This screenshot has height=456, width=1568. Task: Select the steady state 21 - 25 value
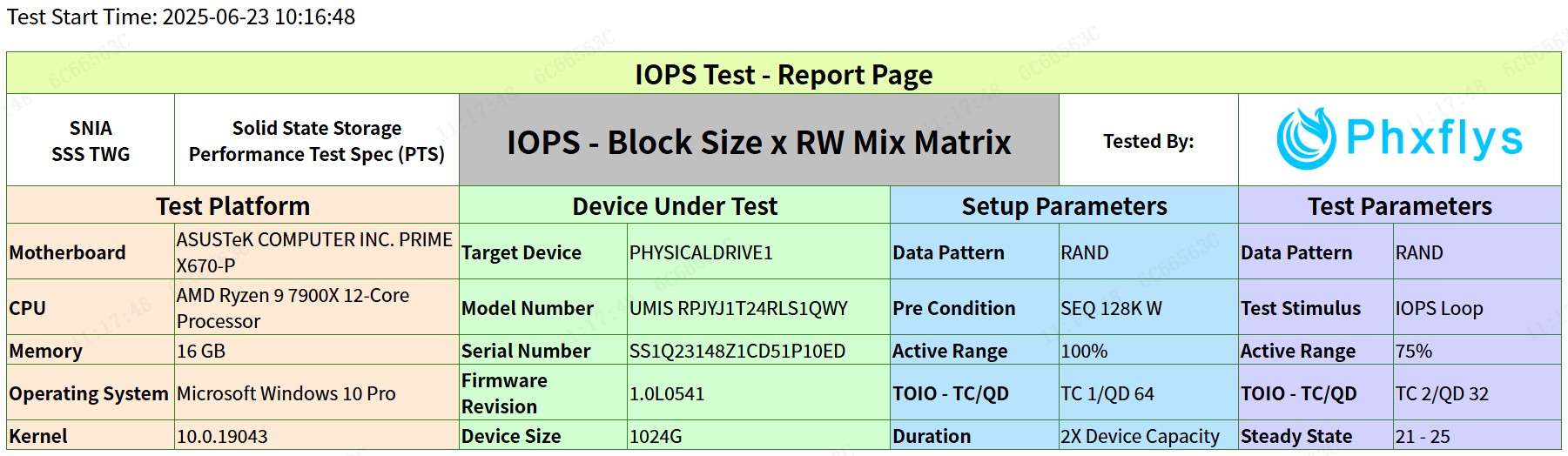1422,436
